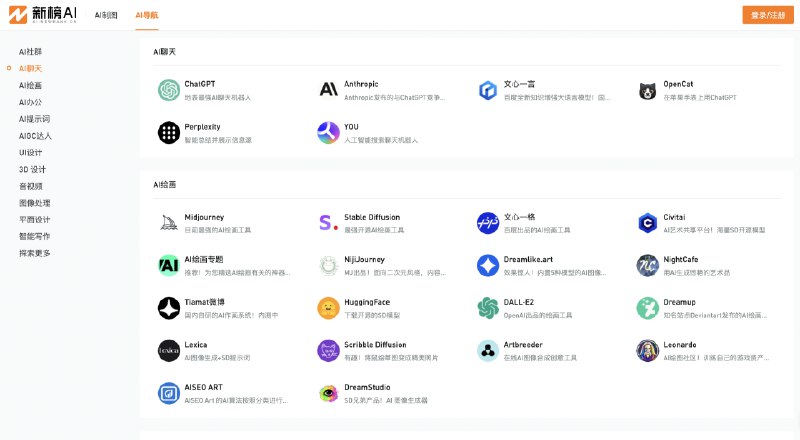Open 3D 设计 sidebar category

pos(33,169)
